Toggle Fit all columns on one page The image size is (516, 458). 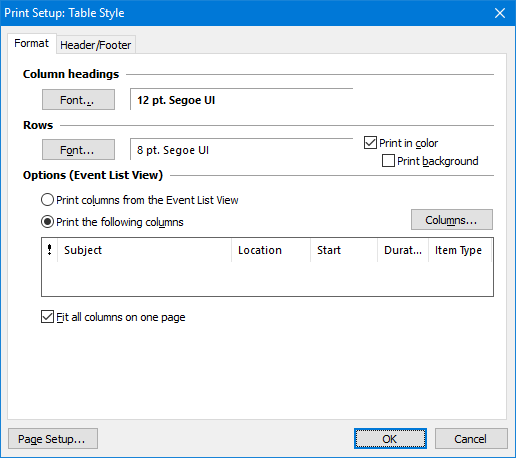(47, 317)
